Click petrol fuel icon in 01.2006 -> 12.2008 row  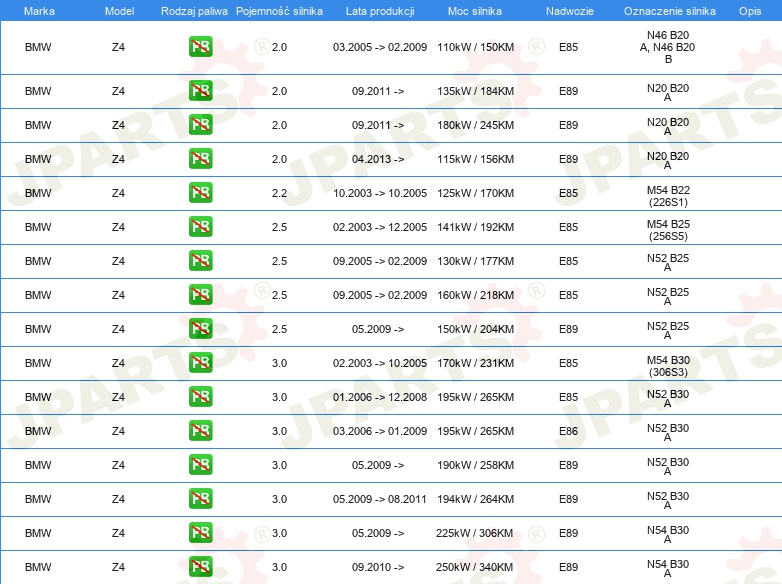click(x=200, y=396)
